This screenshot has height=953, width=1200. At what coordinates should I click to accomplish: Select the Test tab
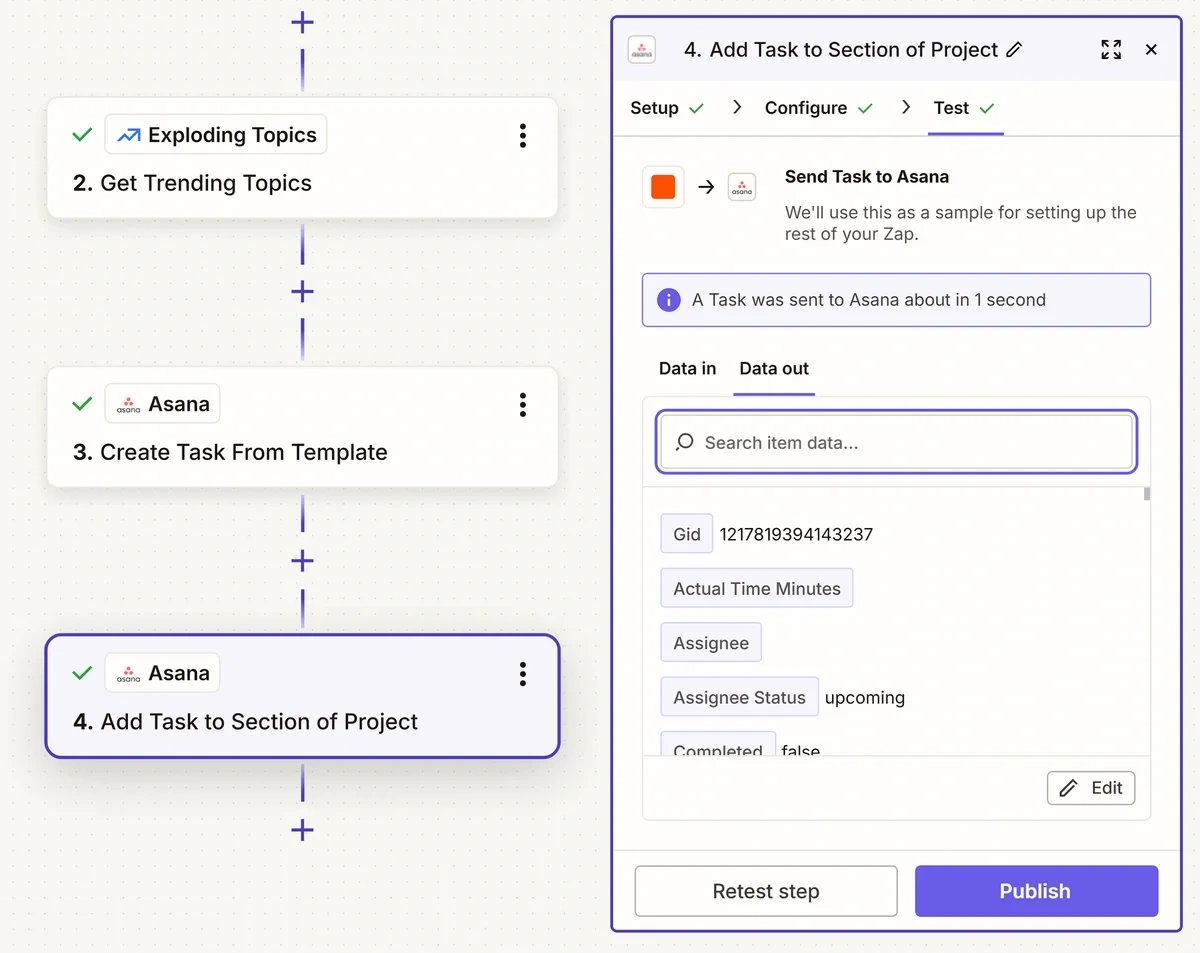pyautogui.click(x=964, y=108)
